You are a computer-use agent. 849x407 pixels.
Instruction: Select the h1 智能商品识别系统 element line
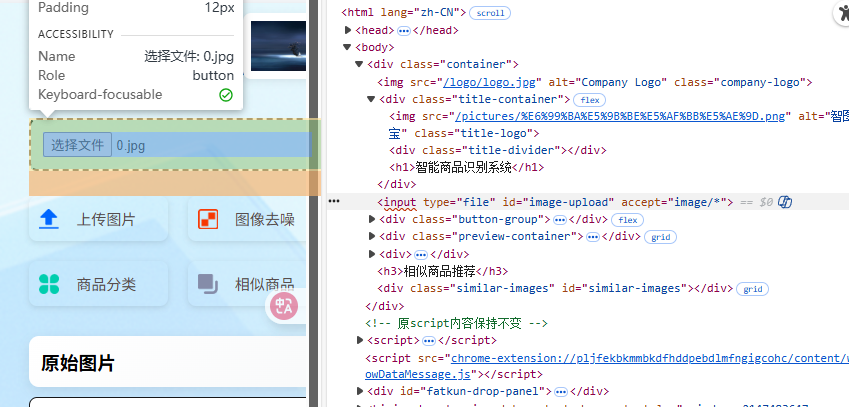tap(467, 168)
